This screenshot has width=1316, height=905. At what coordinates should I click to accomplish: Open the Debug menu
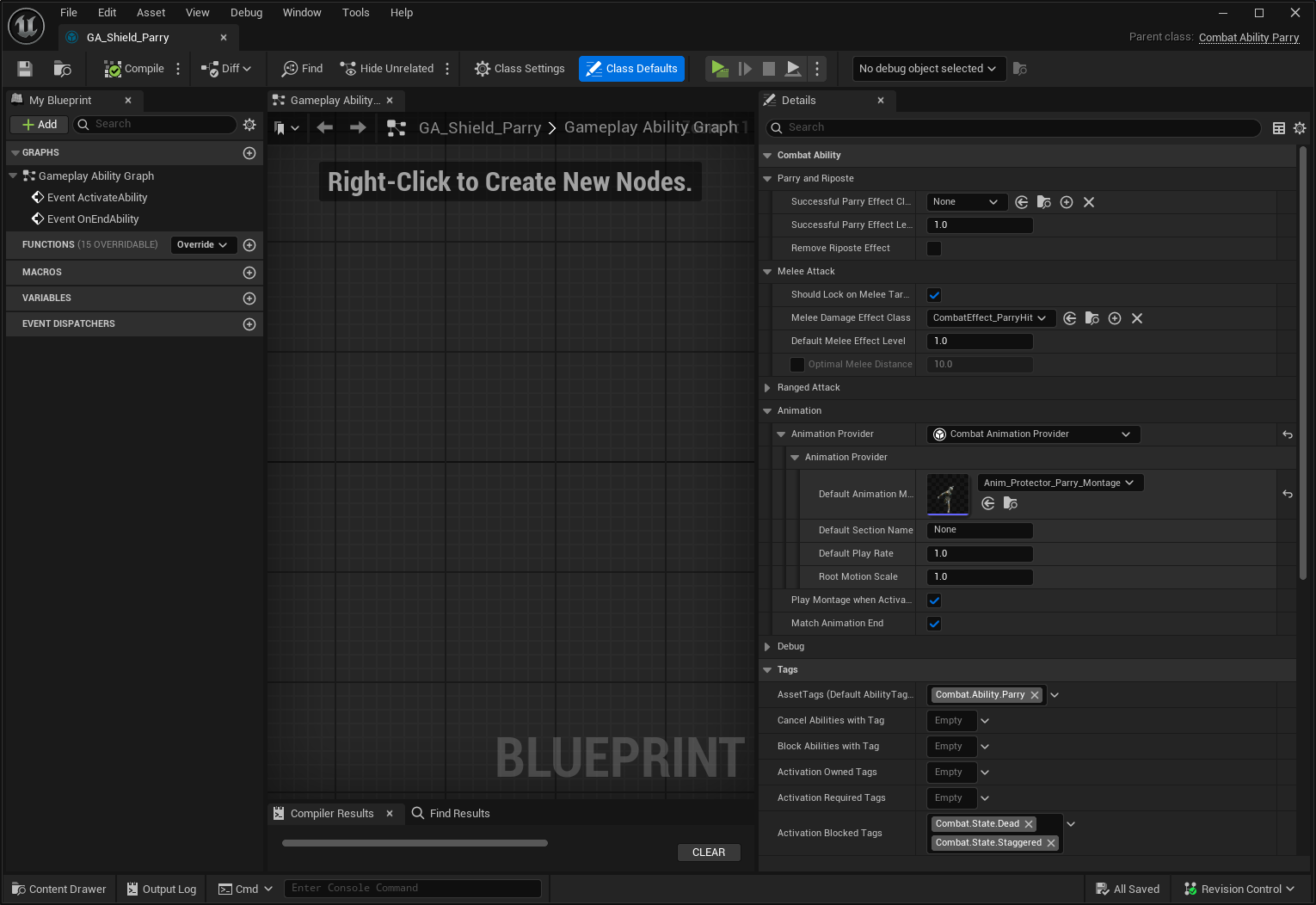[x=246, y=13]
